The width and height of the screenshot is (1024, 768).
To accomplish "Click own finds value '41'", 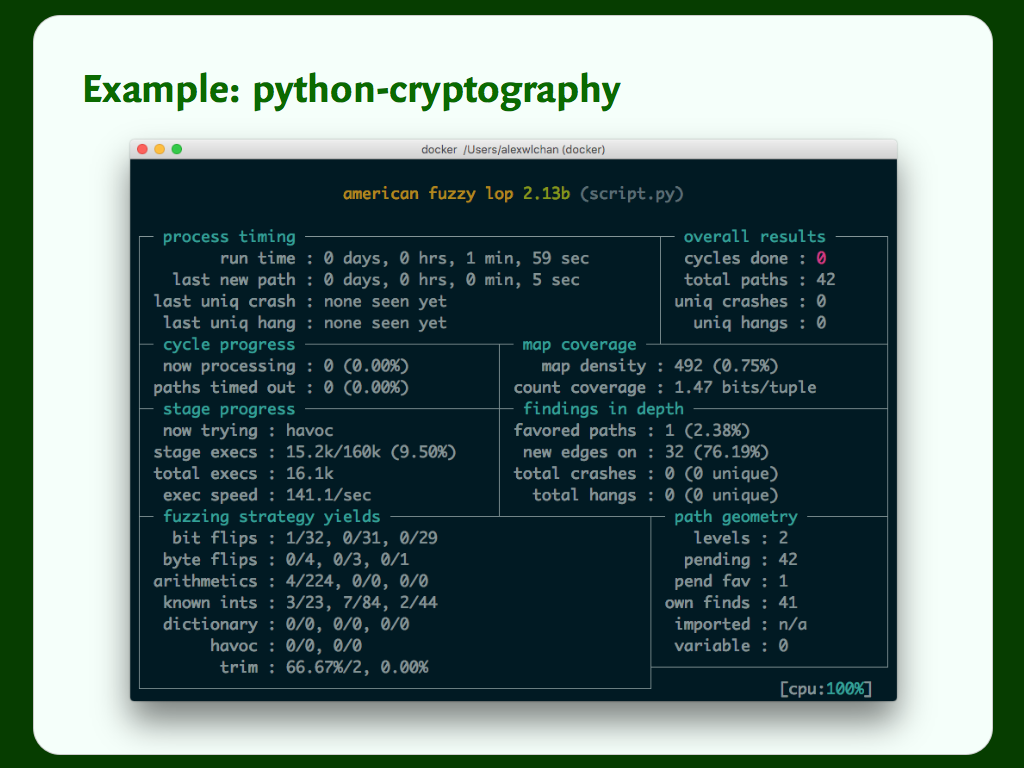I will (x=788, y=603).
